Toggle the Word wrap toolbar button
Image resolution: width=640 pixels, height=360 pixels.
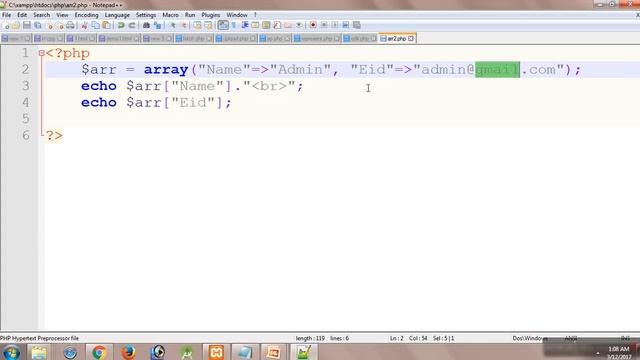223,25
